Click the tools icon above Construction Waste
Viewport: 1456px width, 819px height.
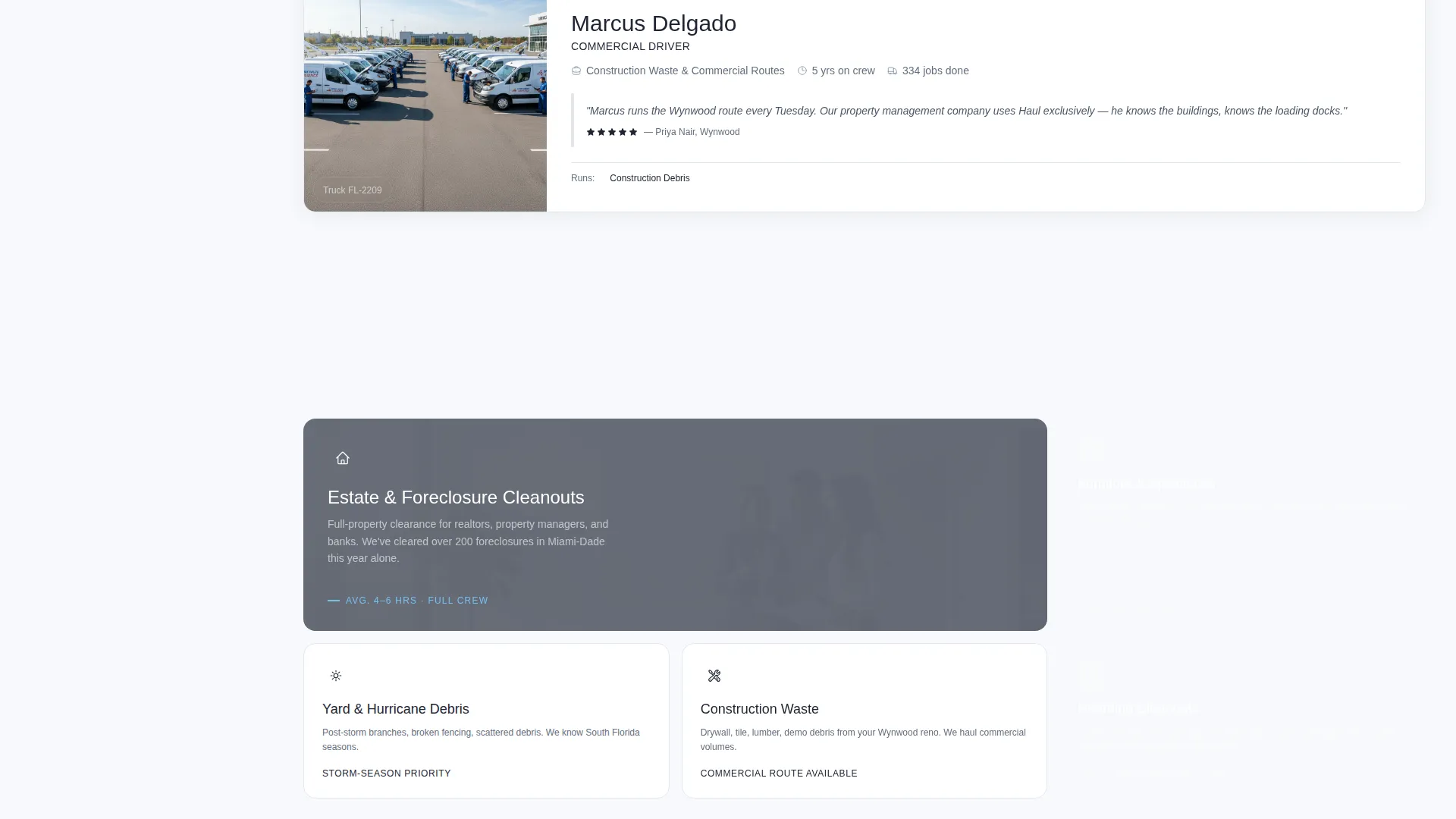(x=714, y=676)
